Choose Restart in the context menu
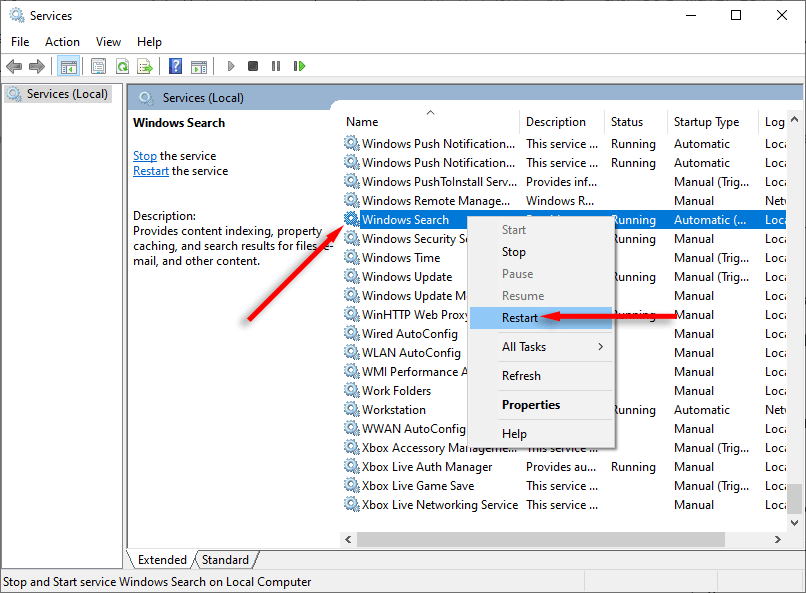This screenshot has width=806, height=593. pyautogui.click(x=520, y=318)
